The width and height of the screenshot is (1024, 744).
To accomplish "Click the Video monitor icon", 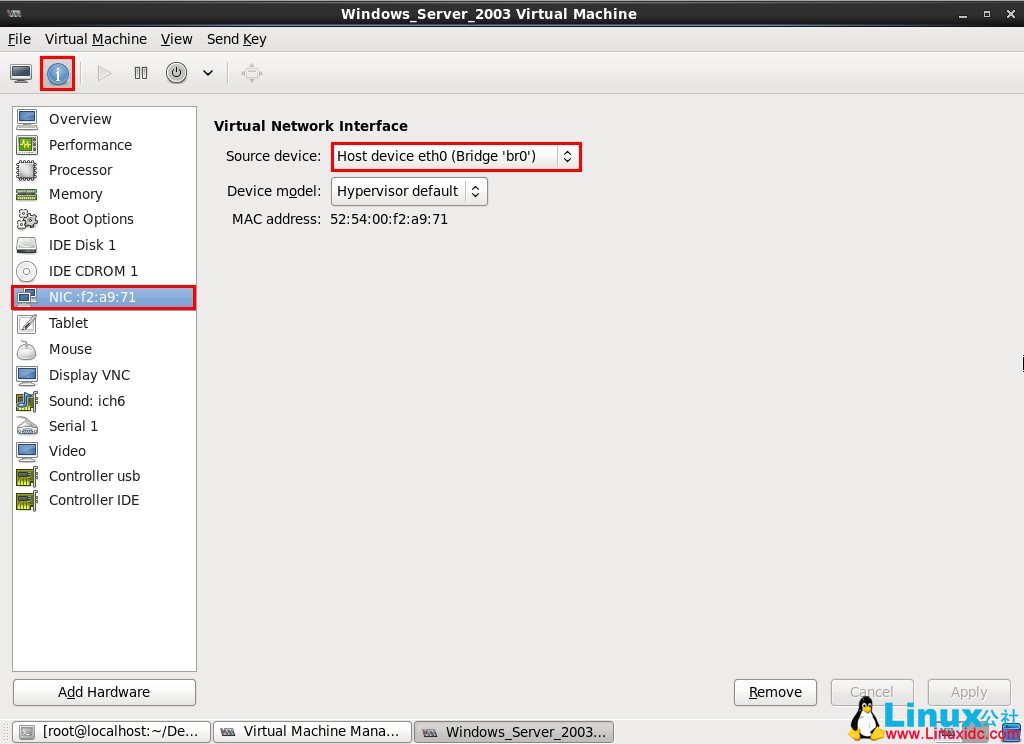I will pos(27,451).
